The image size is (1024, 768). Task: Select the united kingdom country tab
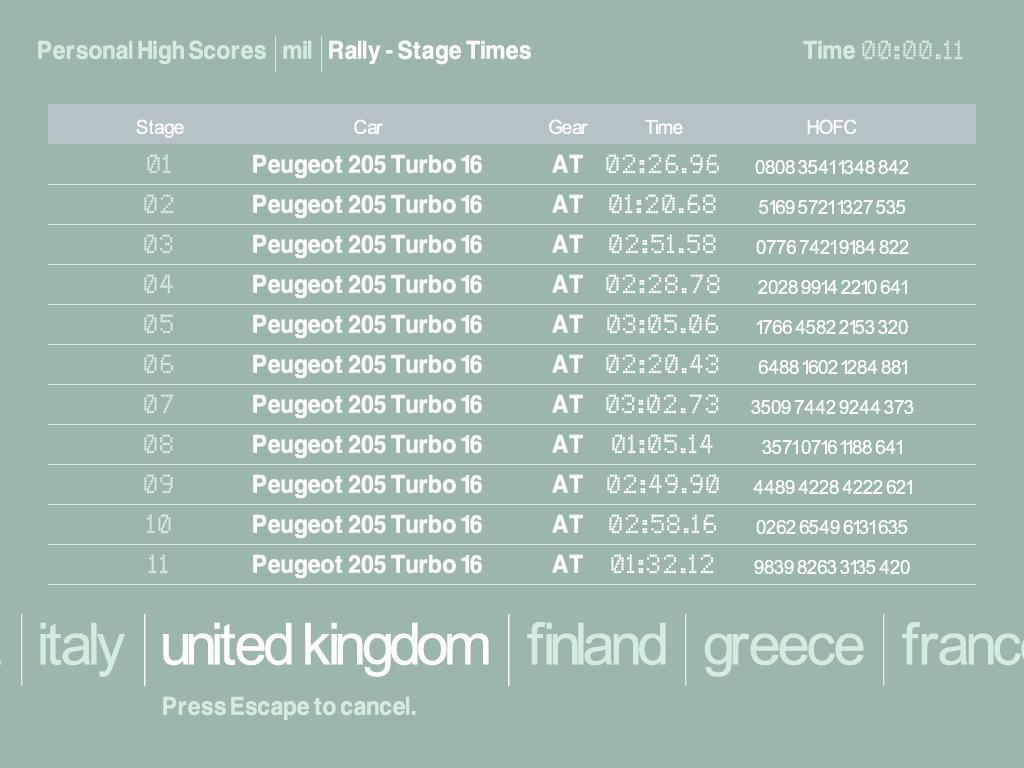325,646
